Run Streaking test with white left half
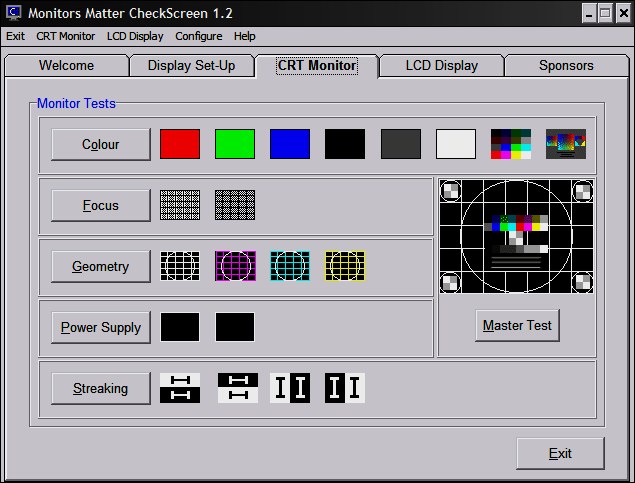The width and height of the screenshot is (635, 483). pos(290,388)
